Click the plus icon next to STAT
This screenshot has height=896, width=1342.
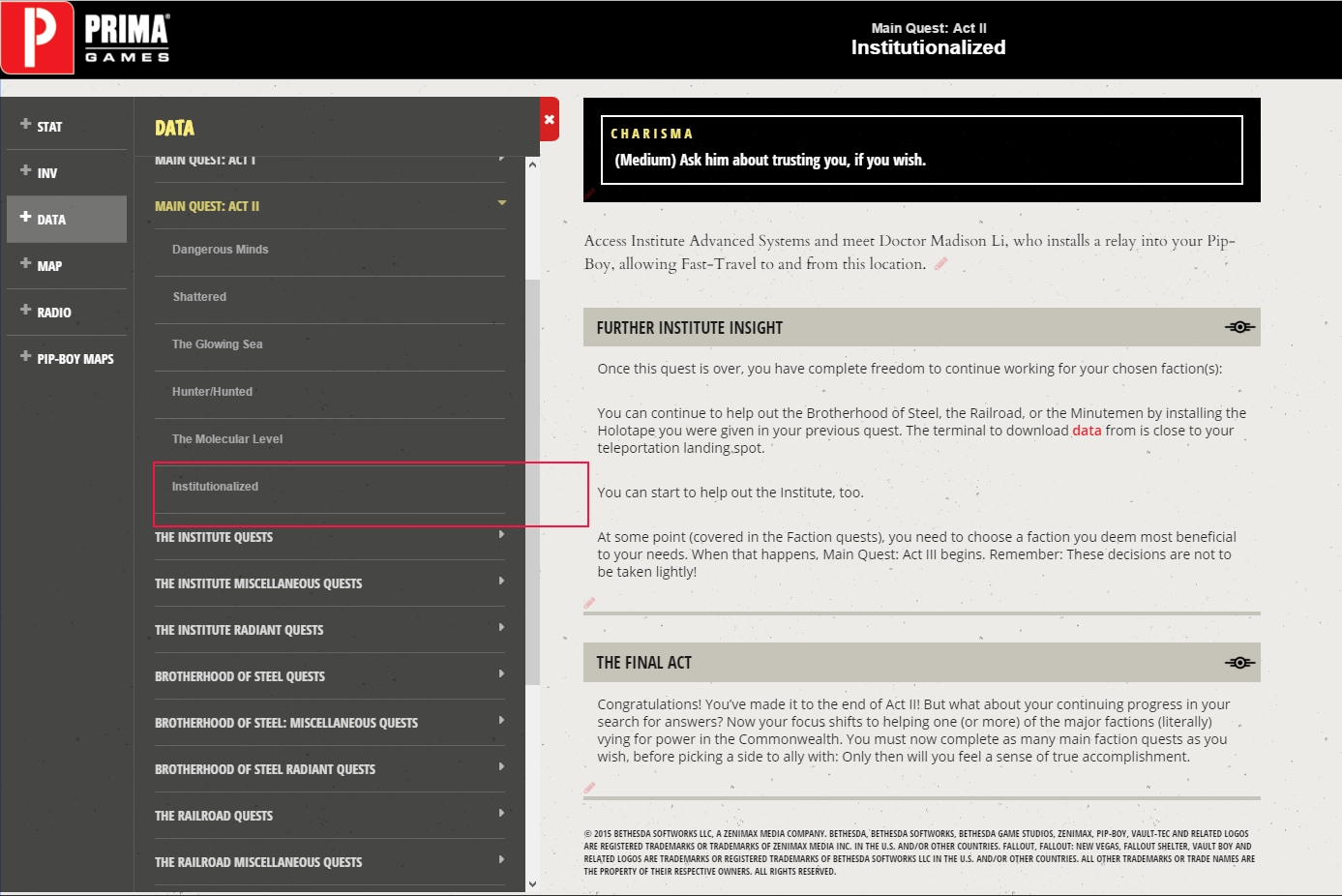pos(26,124)
